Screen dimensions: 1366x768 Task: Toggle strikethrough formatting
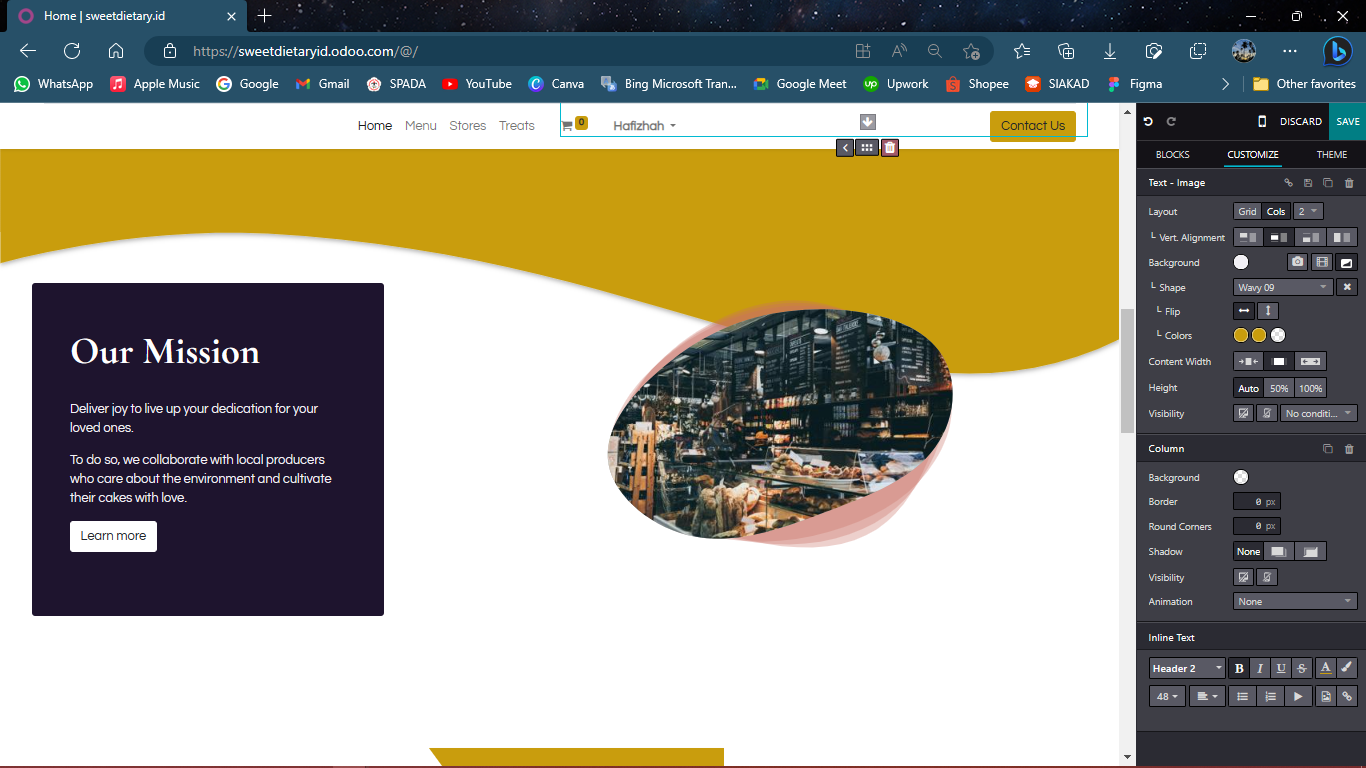[1302, 668]
